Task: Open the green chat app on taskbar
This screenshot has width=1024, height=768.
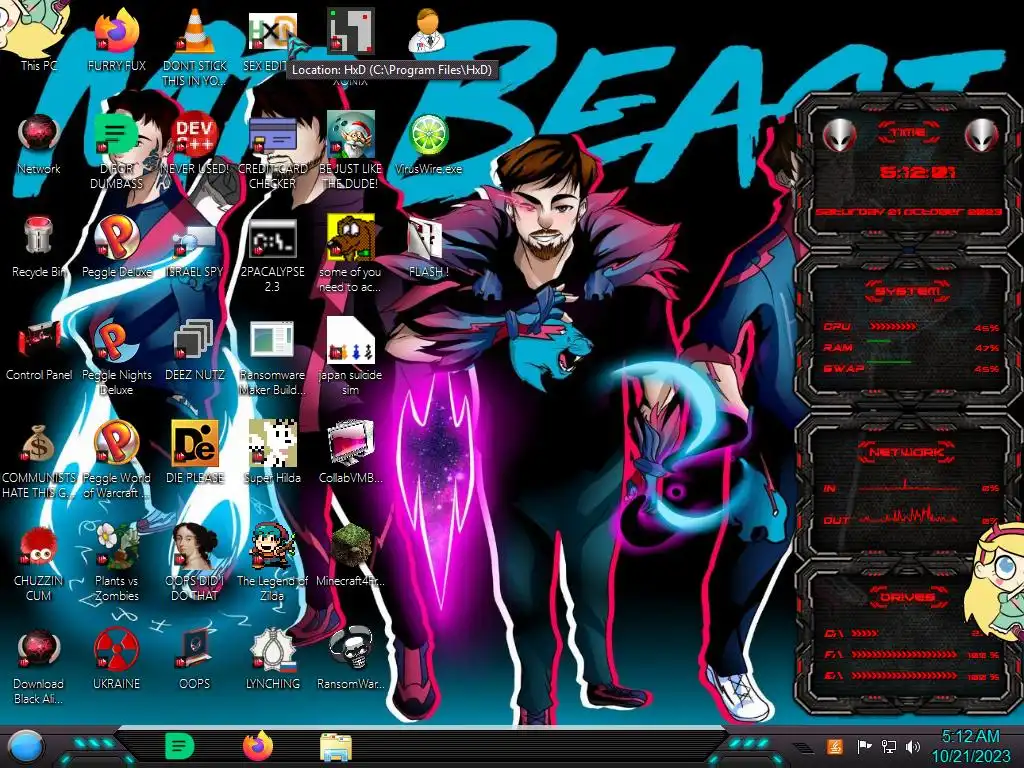Action: [x=180, y=746]
